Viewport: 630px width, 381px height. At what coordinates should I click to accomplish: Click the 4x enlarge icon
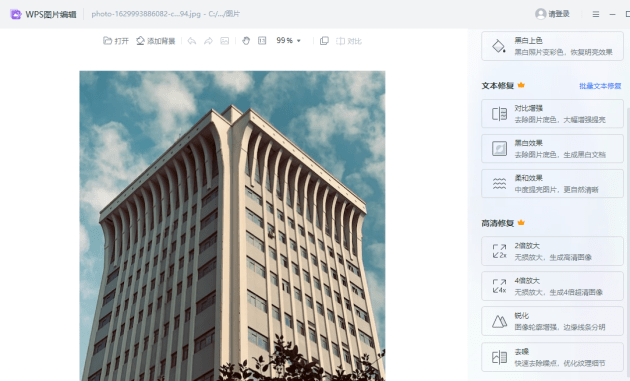click(x=499, y=286)
